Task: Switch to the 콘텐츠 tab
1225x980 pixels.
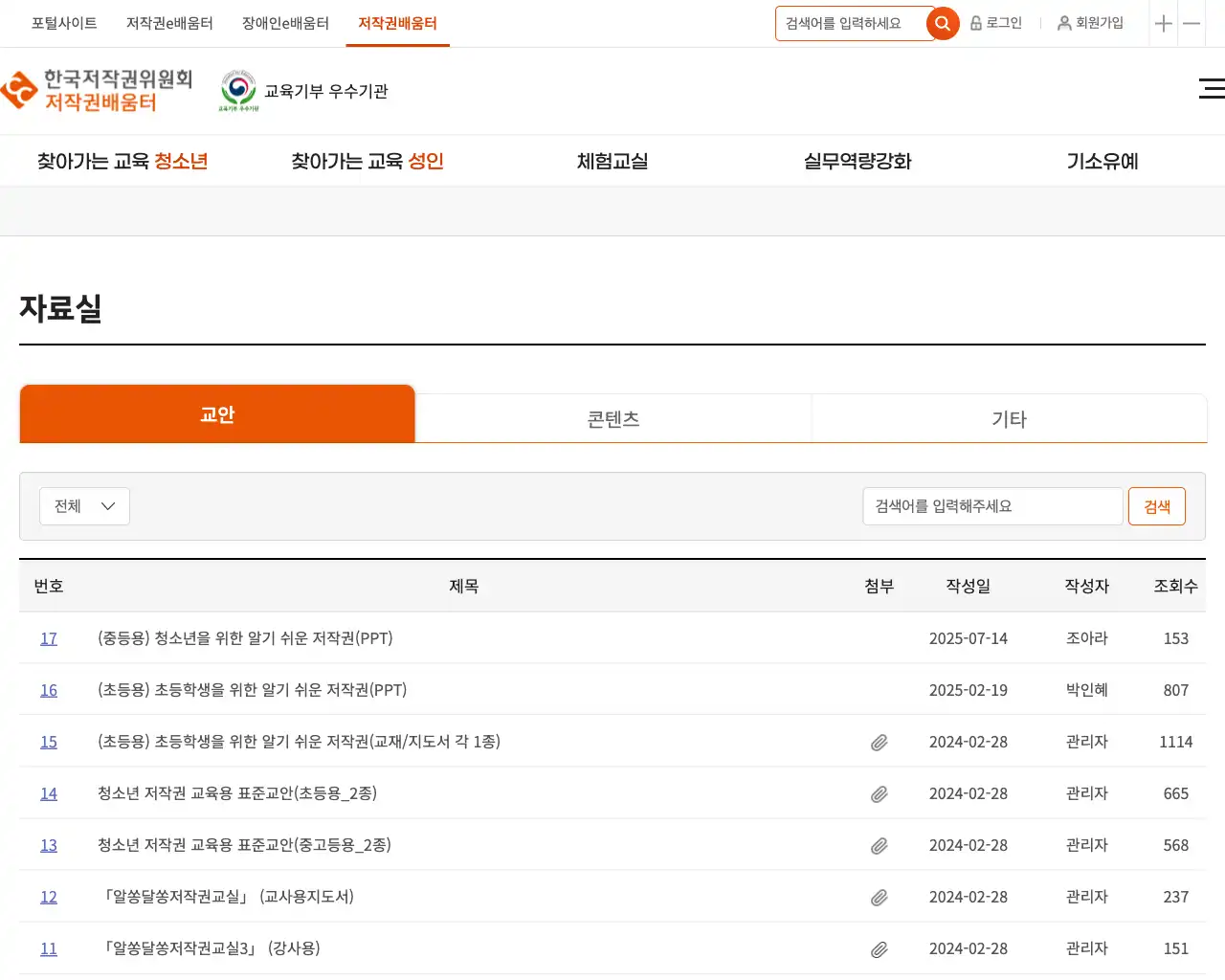Action: 612,419
